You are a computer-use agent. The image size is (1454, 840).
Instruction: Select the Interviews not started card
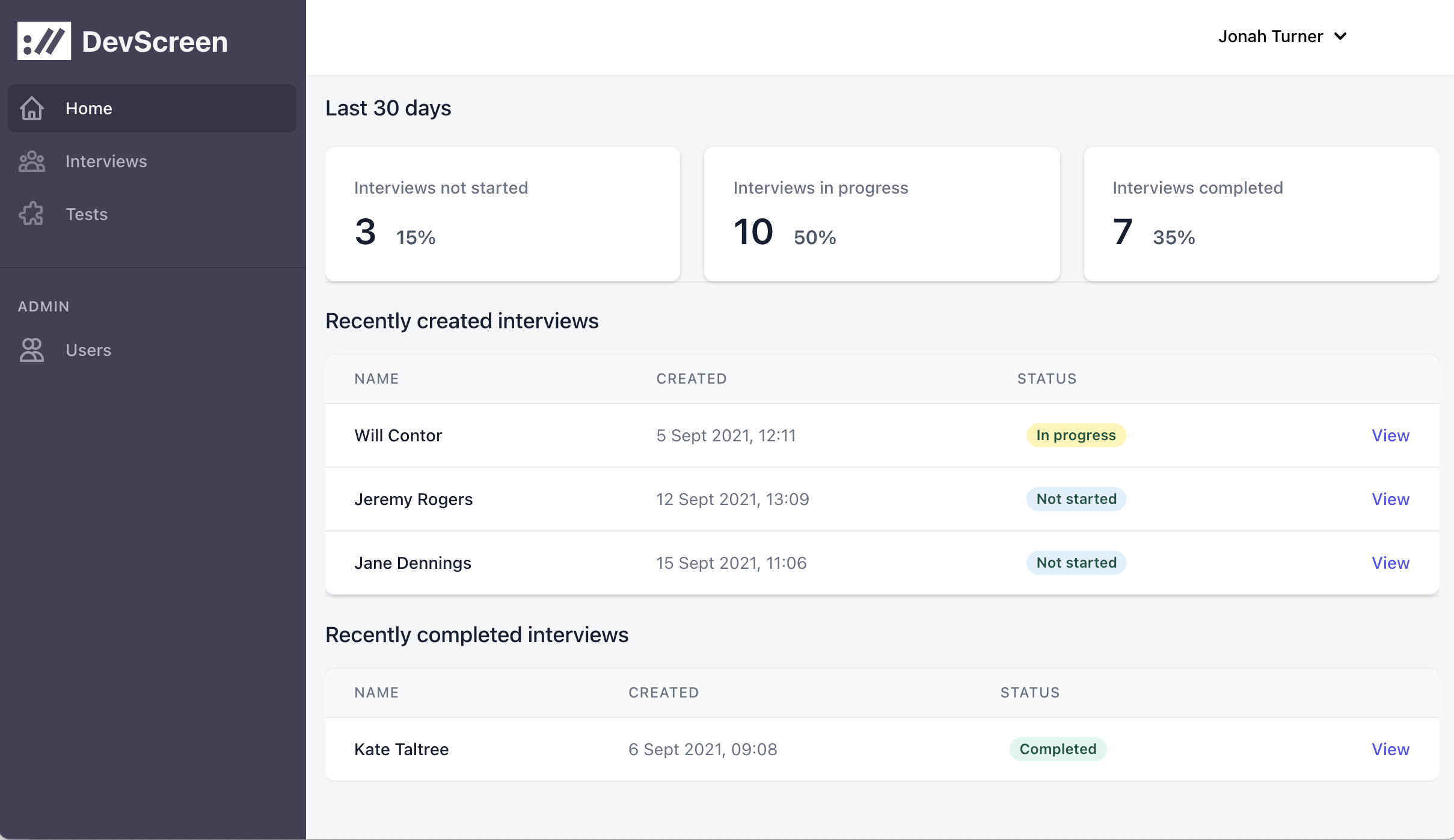(x=502, y=214)
